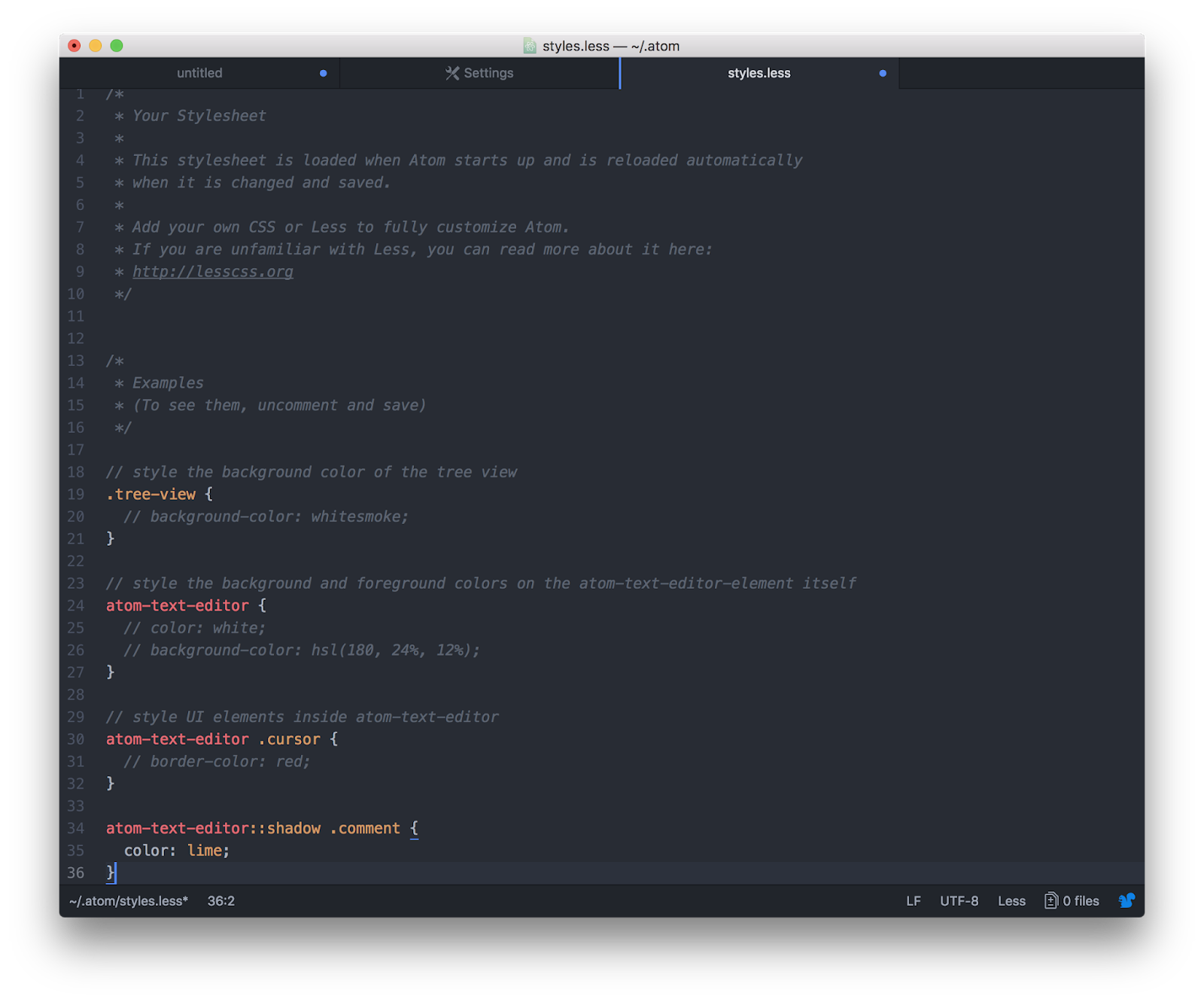
Task: Click the '.comment' selector on line 34
Action: click(365, 828)
